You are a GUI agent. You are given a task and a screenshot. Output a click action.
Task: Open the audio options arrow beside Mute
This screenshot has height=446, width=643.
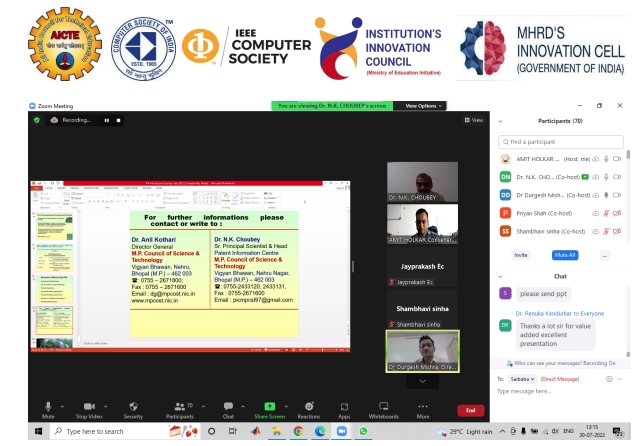[x=62, y=407]
